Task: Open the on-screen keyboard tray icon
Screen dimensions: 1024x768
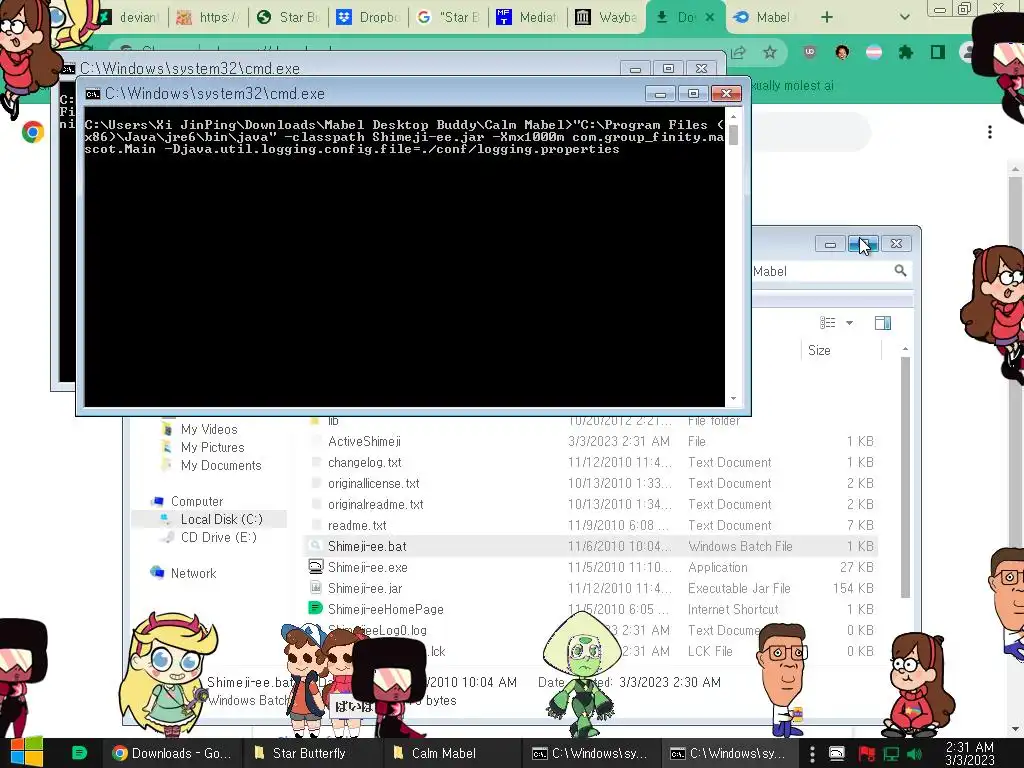Action: pos(837,753)
